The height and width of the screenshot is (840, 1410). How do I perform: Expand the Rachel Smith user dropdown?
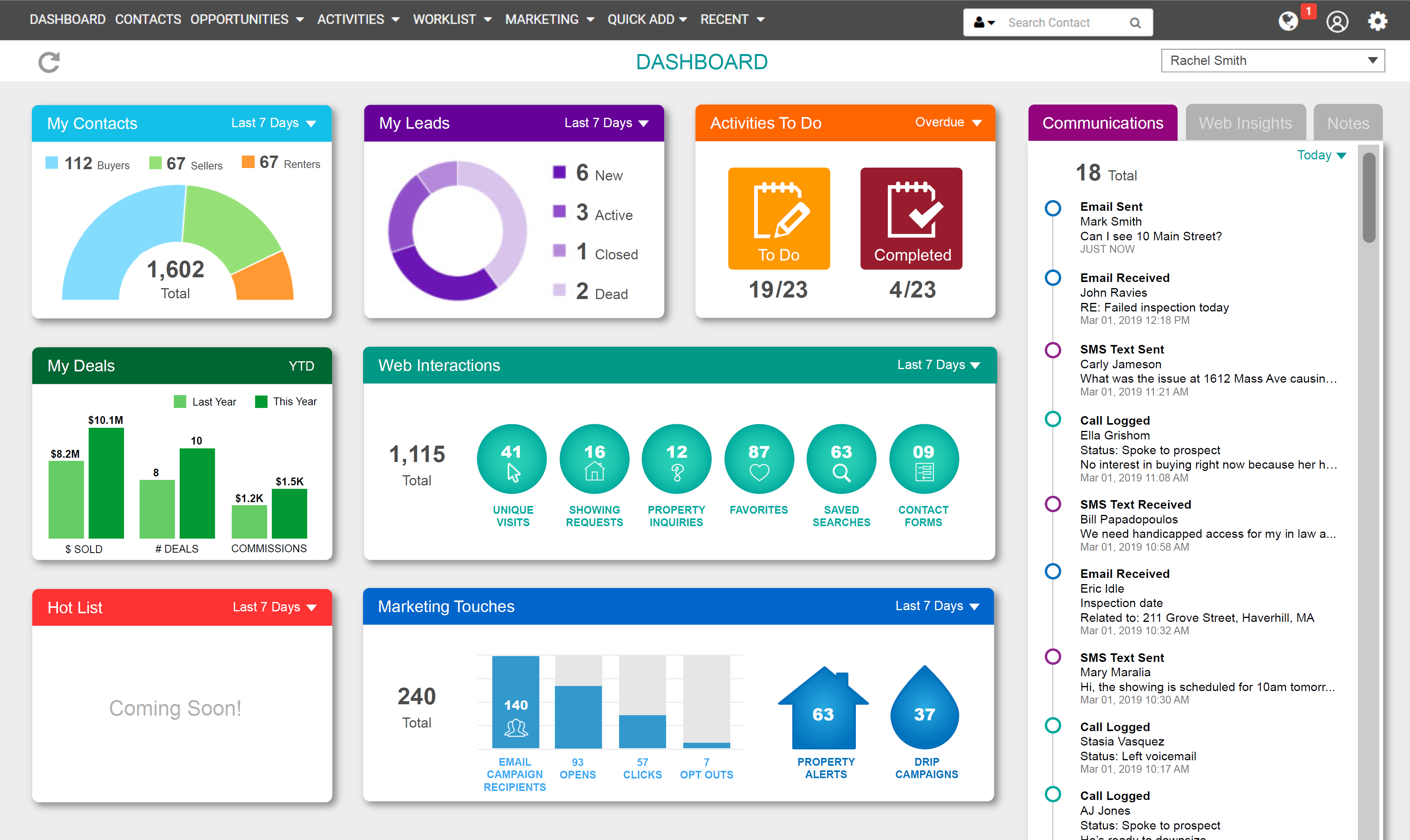point(1272,61)
